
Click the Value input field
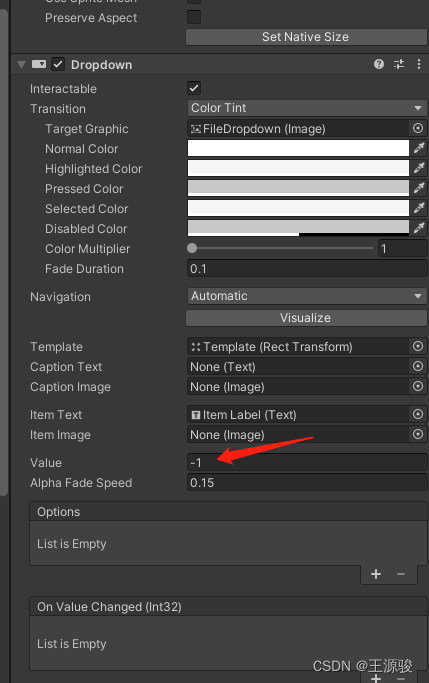point(307,463)
